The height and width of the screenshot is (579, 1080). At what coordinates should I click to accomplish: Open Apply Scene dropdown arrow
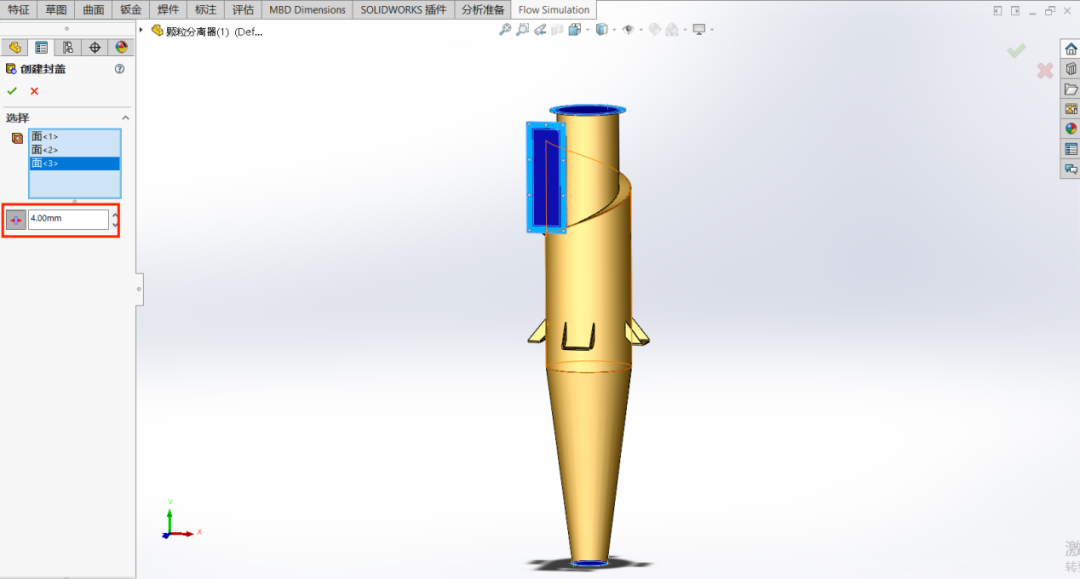(685, 30)
